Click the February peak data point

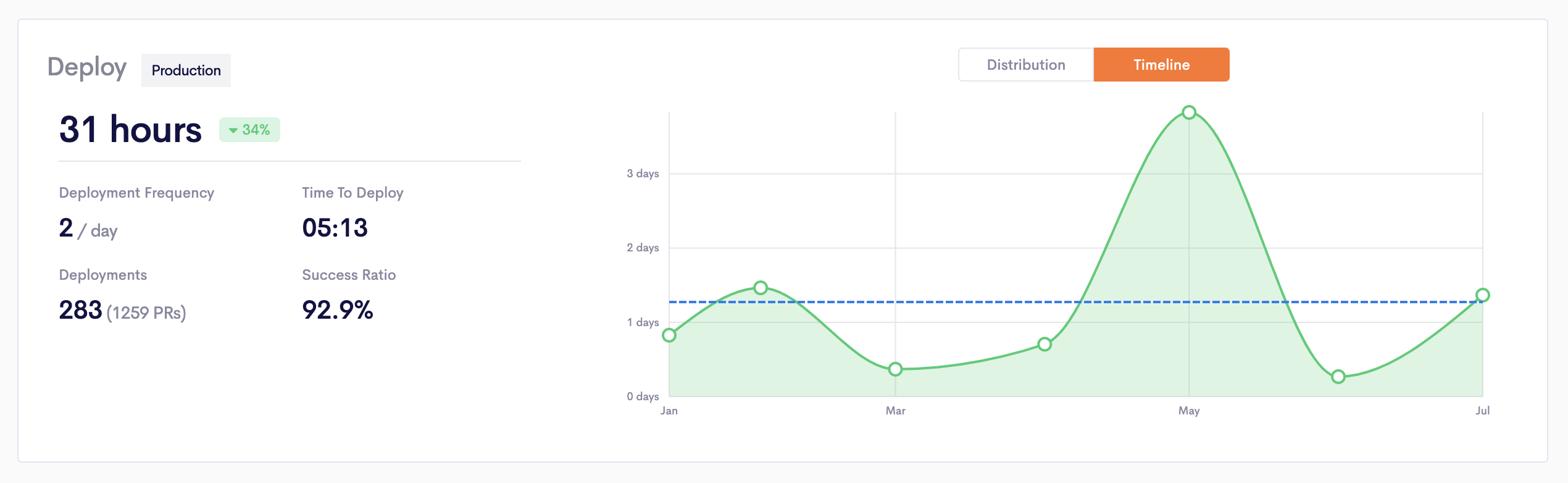761,288
